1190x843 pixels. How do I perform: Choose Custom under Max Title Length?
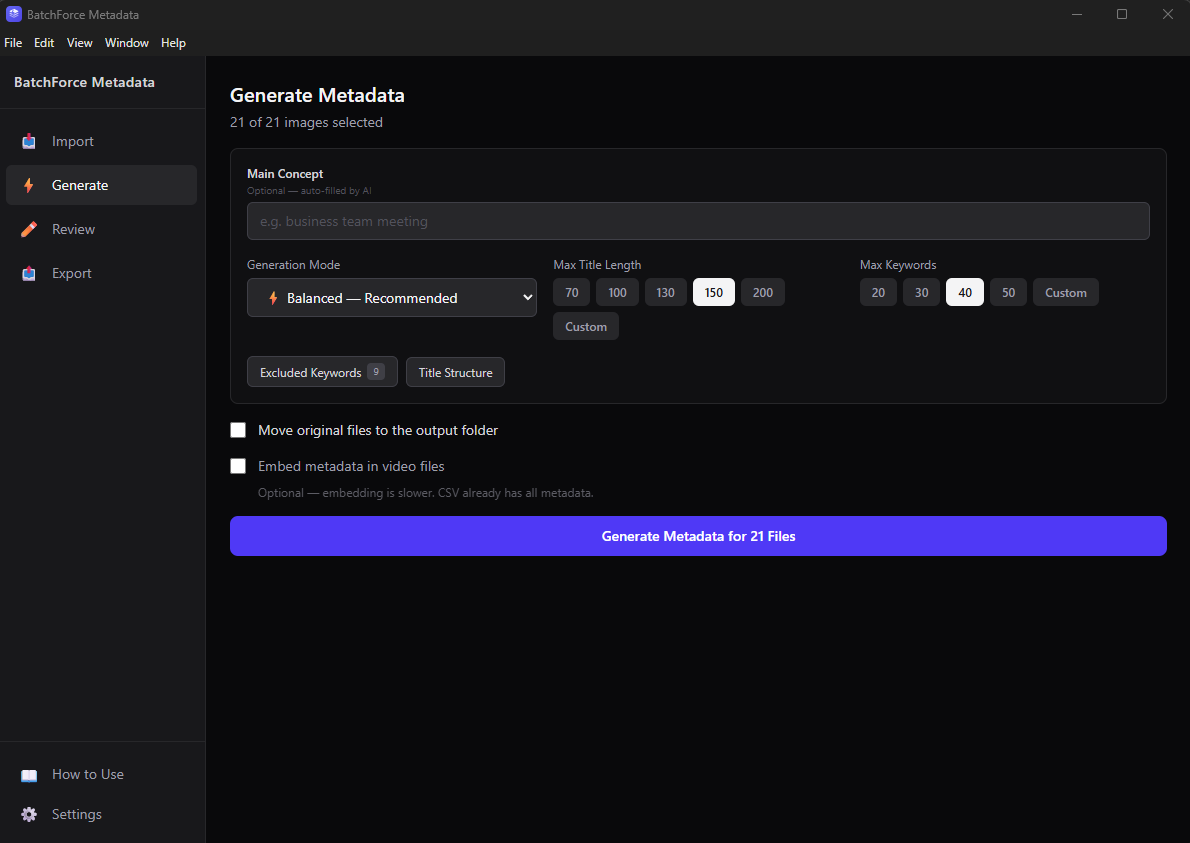[x=585, y=326]
